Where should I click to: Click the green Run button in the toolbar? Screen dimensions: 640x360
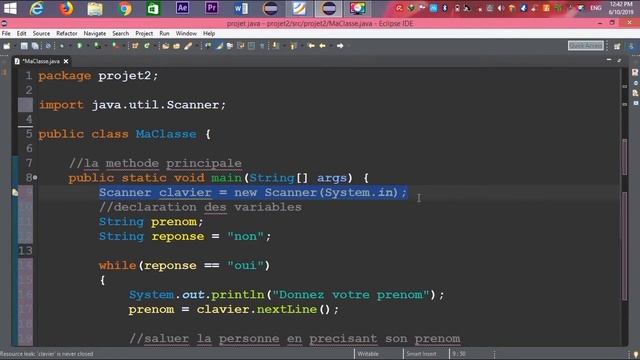(x=79, y=46)
